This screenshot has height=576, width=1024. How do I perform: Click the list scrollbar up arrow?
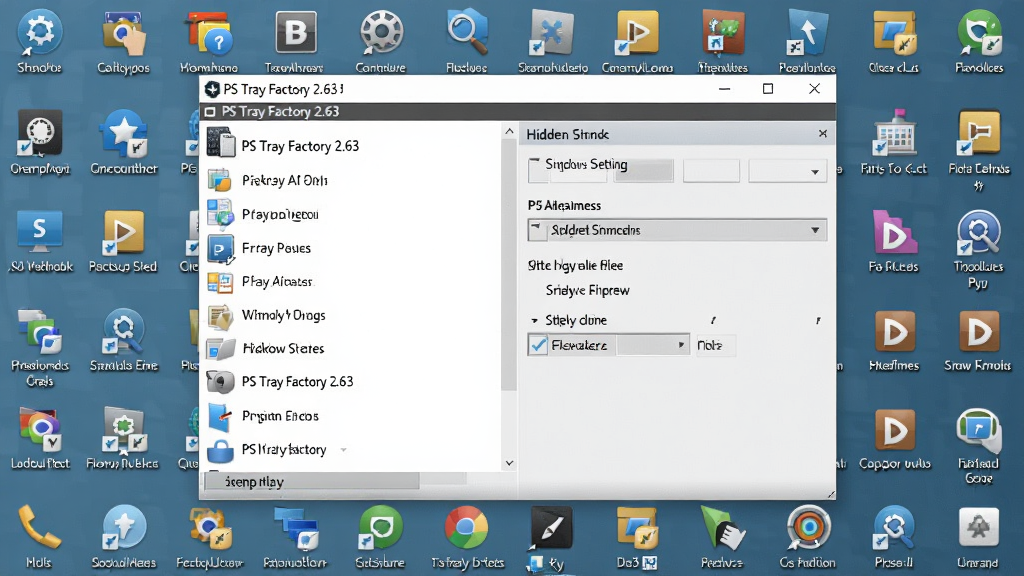point(509,132)
